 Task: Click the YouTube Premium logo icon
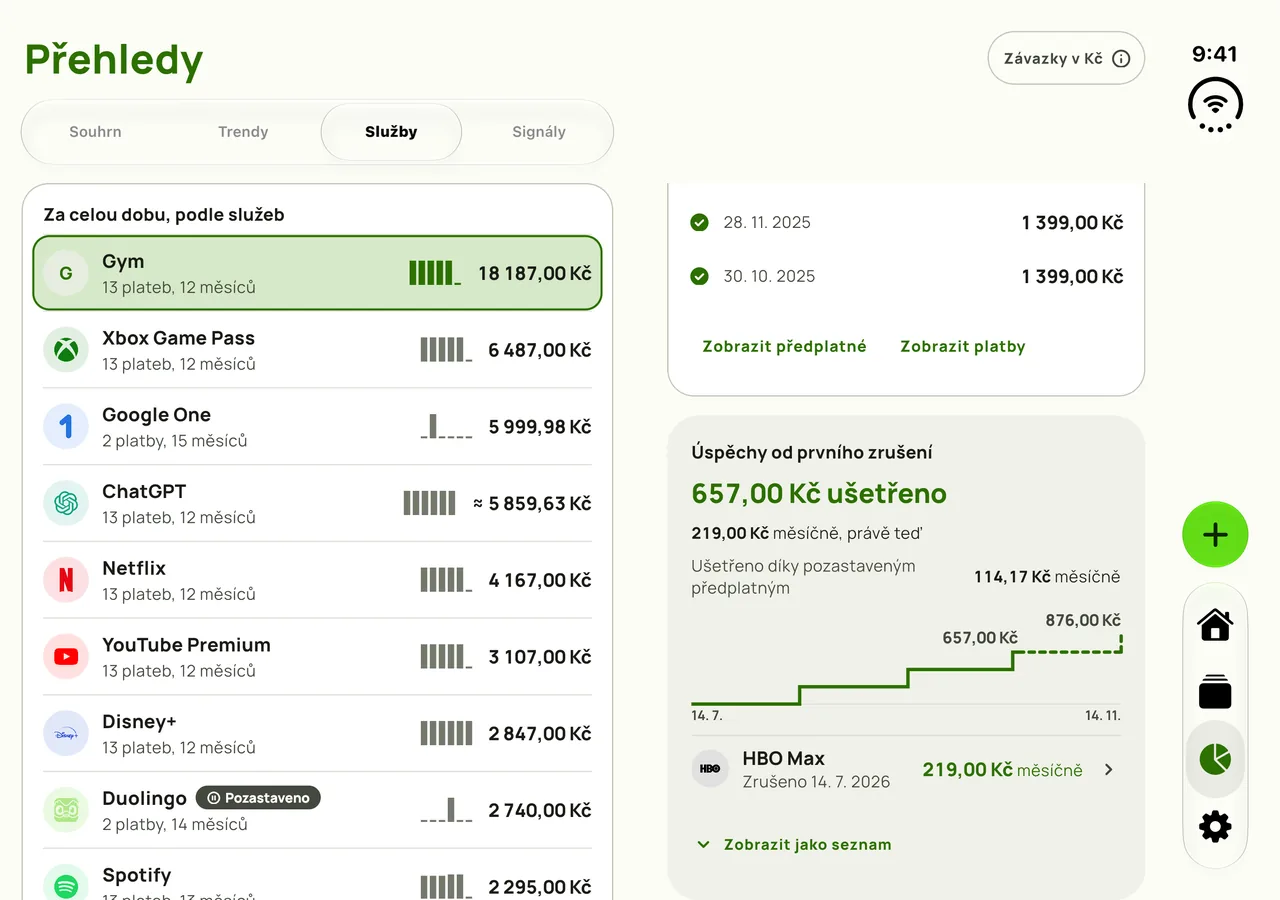(66, 657)
